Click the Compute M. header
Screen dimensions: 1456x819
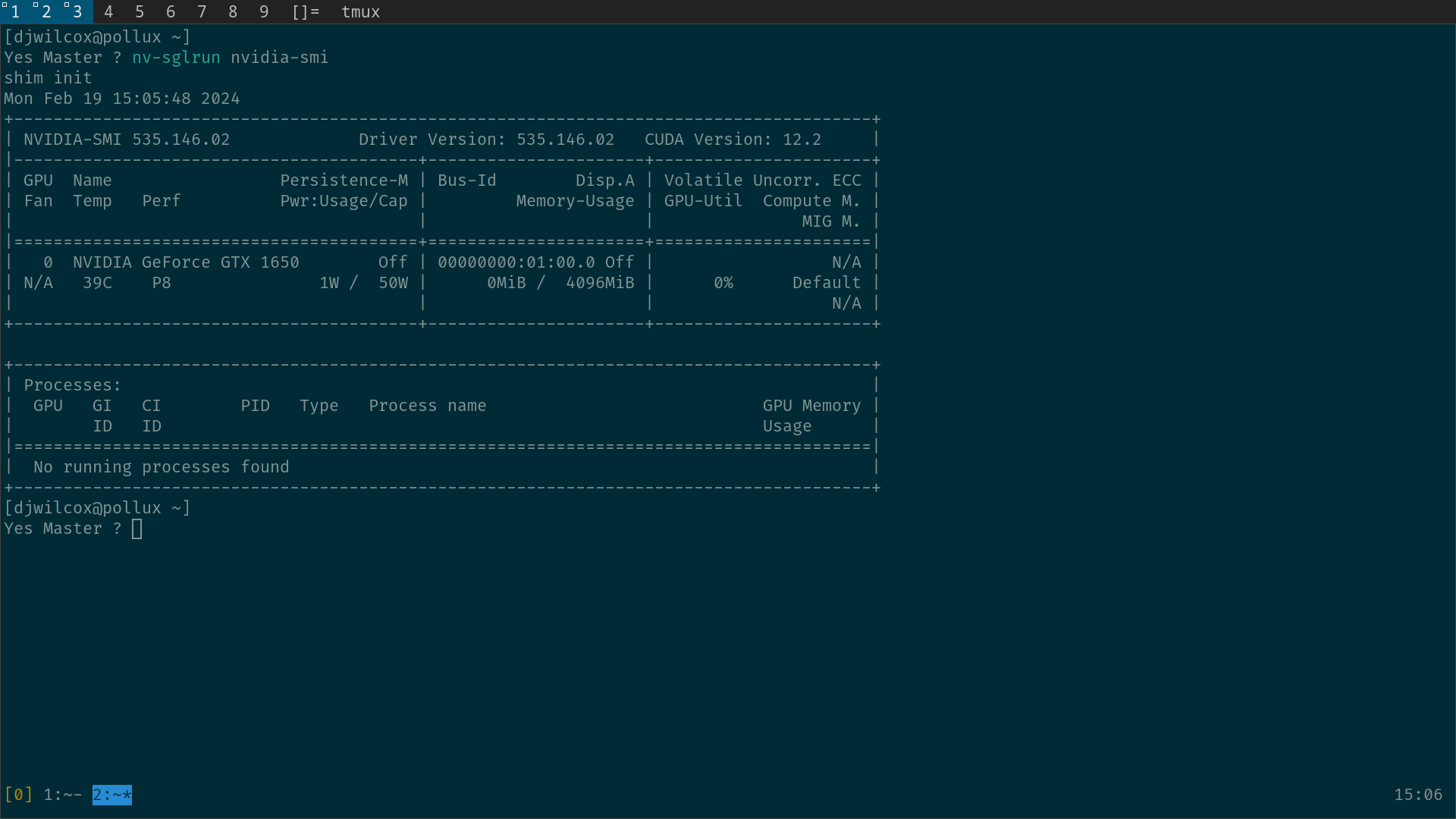click(x=812, y=201)
